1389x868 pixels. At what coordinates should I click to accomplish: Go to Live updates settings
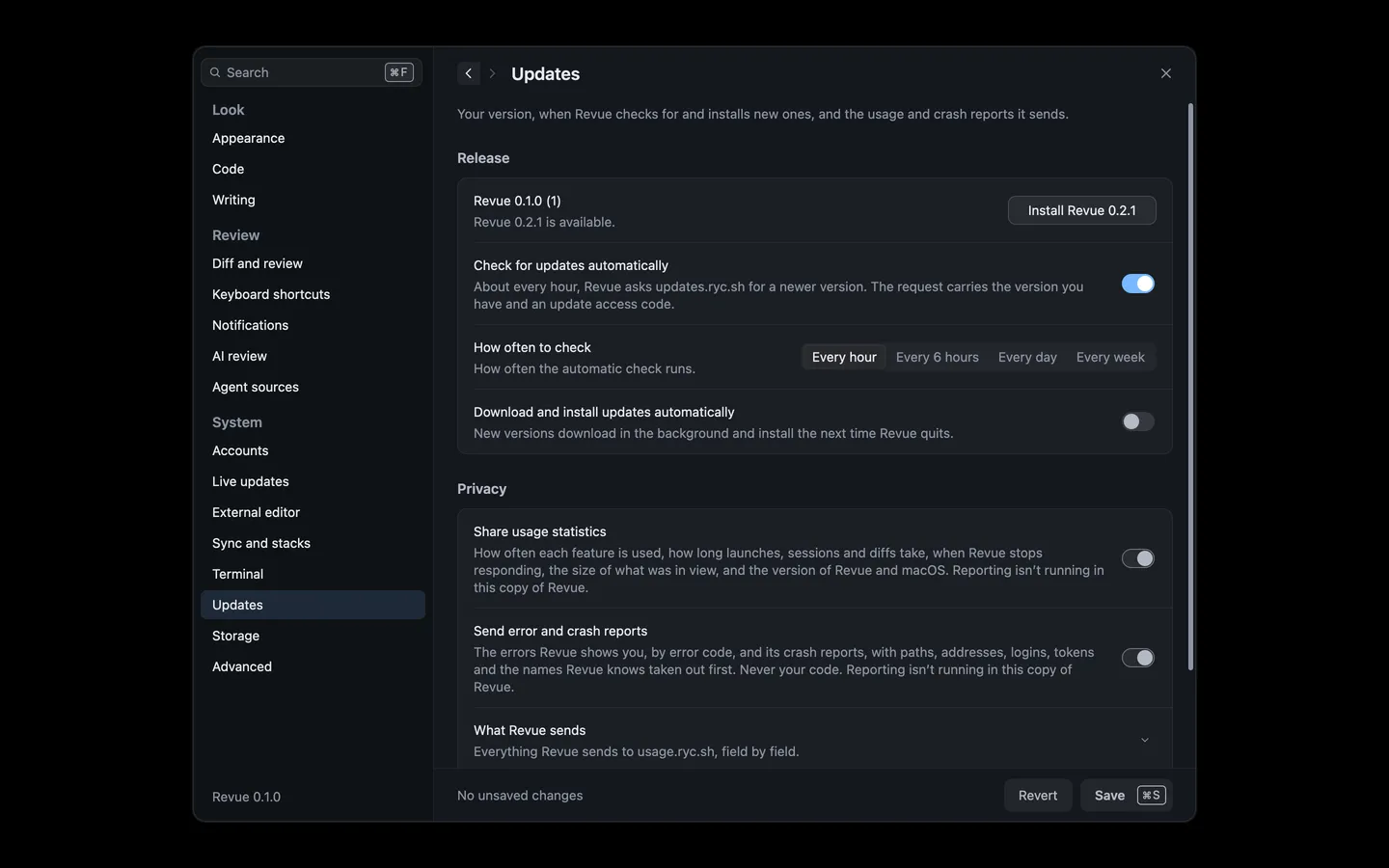[x=313, y=481]
